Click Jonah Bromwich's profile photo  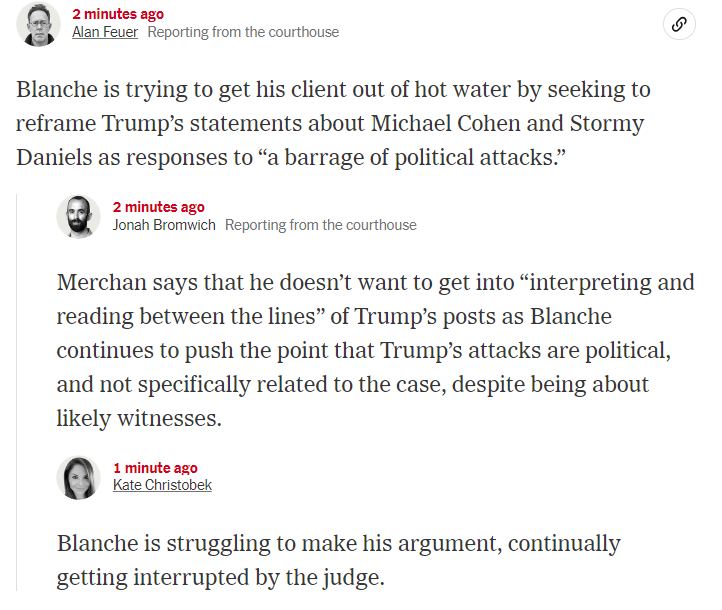click(x=78, y=216)
